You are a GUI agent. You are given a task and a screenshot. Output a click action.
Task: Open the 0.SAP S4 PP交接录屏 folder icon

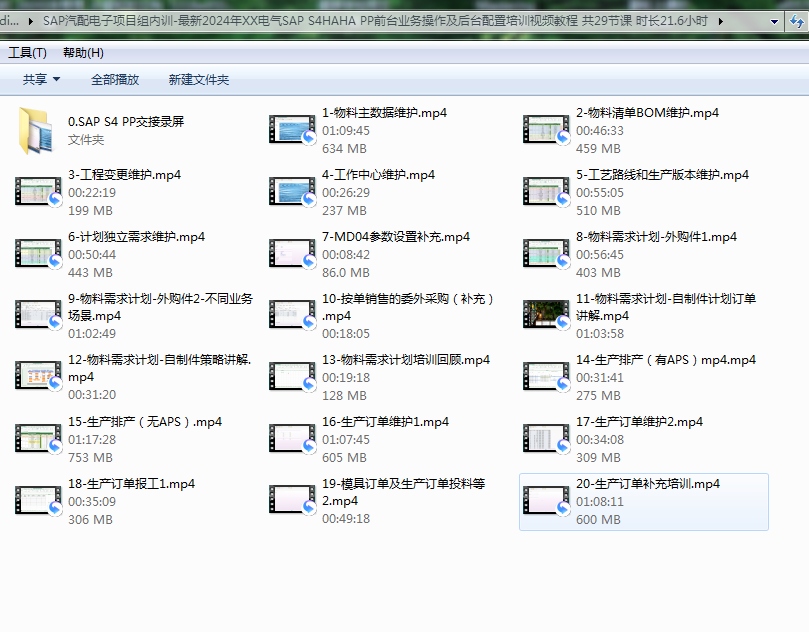click(x=38, y=131)
